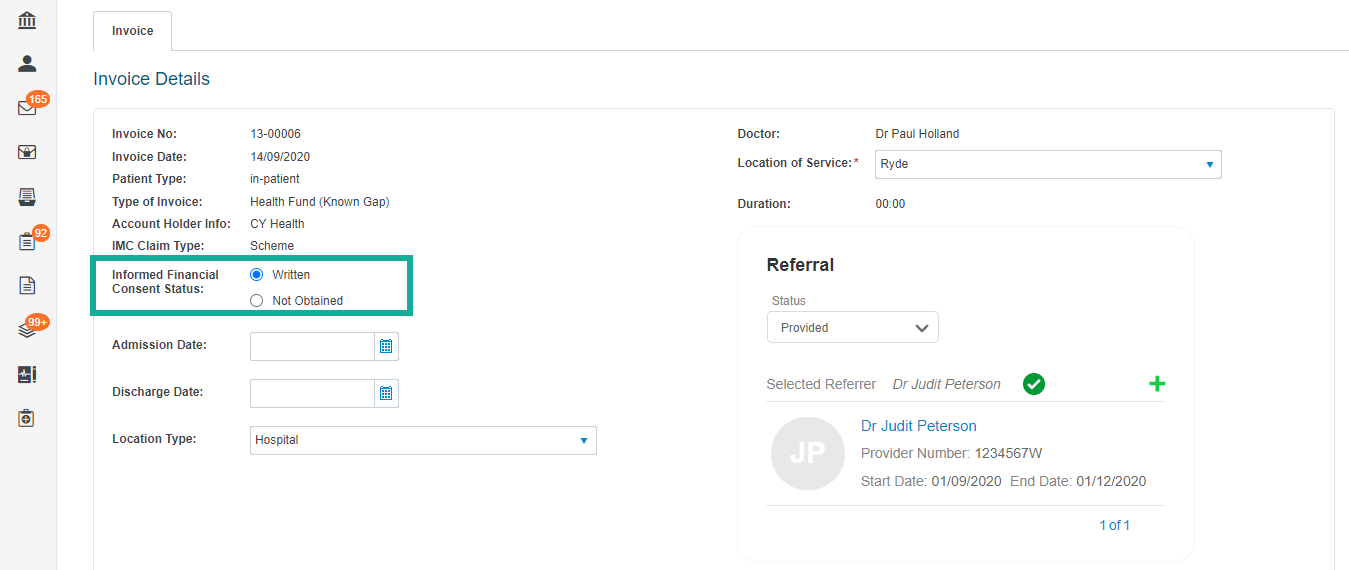The width and height of the screenshot is (1349, 570).
Task: Click the 1 of 1 pagination link
Action: click(1114, 525)
